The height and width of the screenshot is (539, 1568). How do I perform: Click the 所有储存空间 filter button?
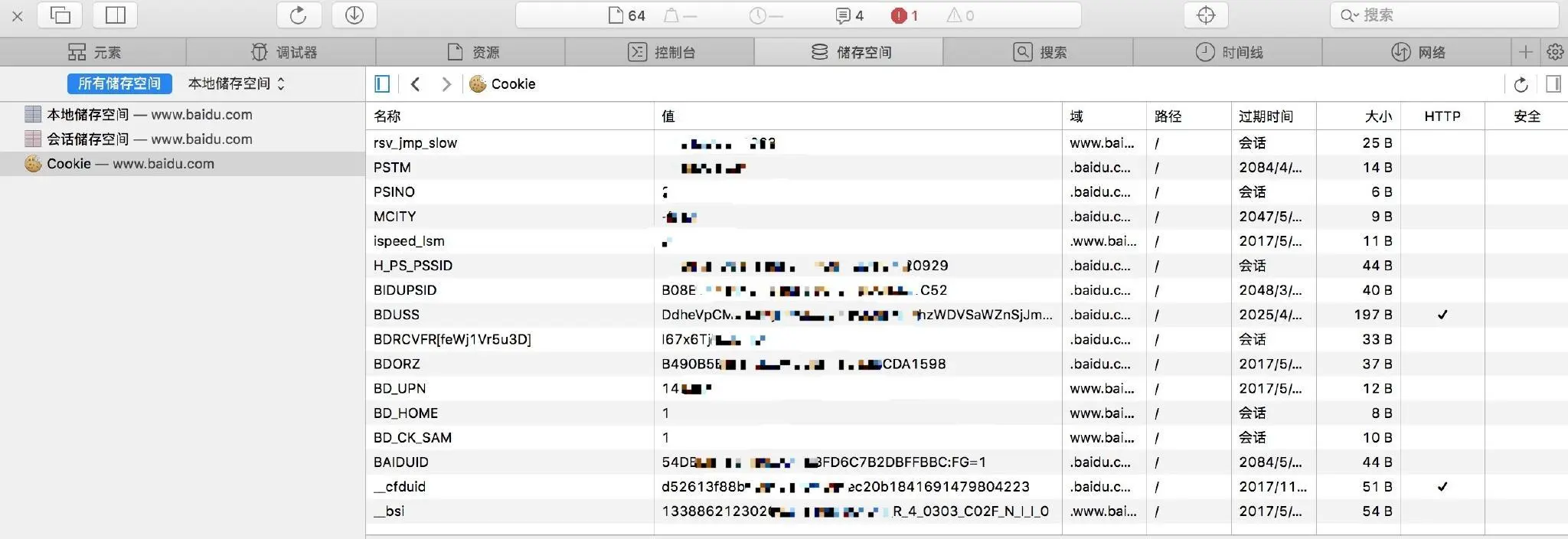pyautogui.click(x=119, y=83)
